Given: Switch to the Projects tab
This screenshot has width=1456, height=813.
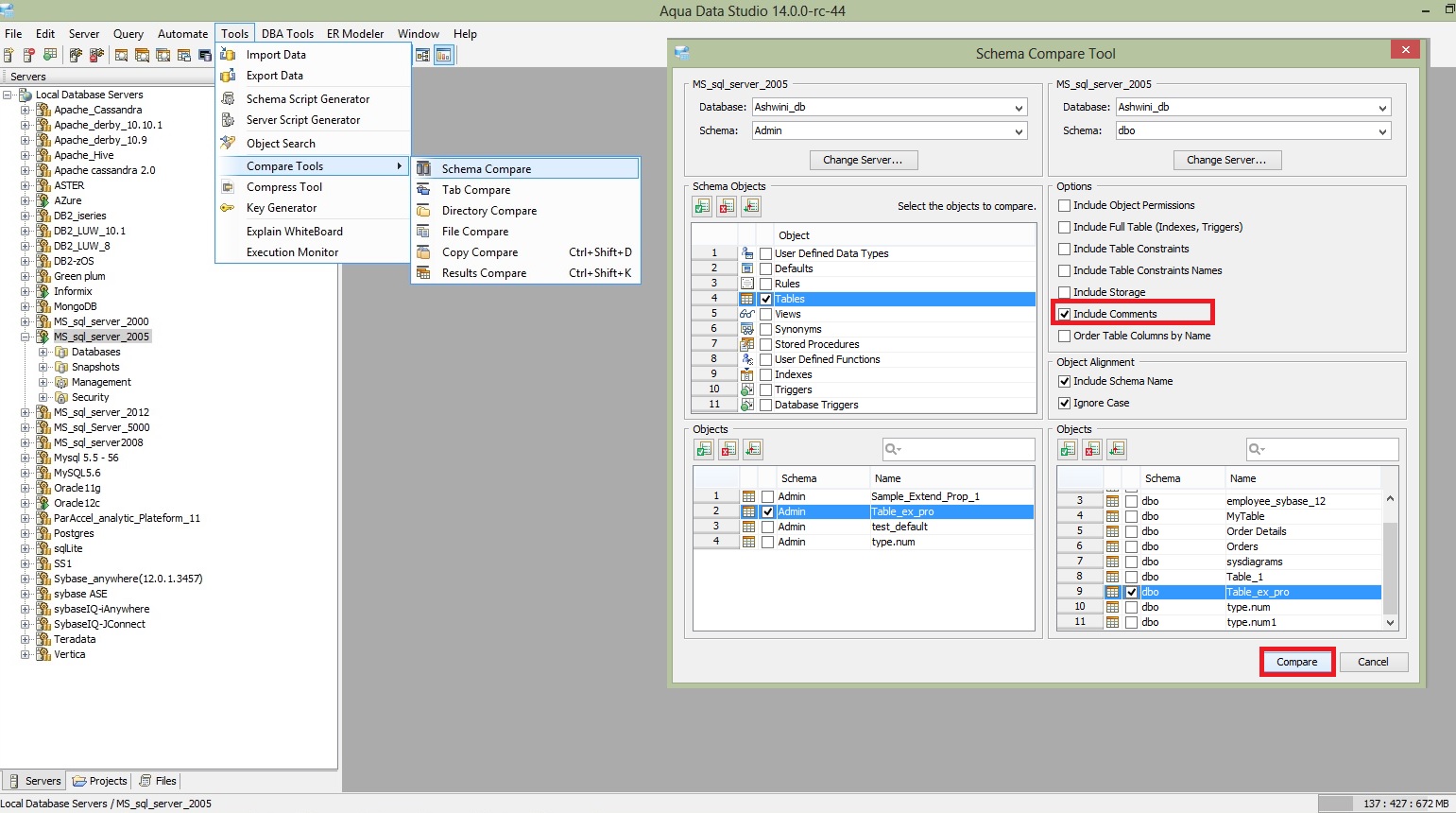Looking at the screenshot, I should (x=100, y=781).
